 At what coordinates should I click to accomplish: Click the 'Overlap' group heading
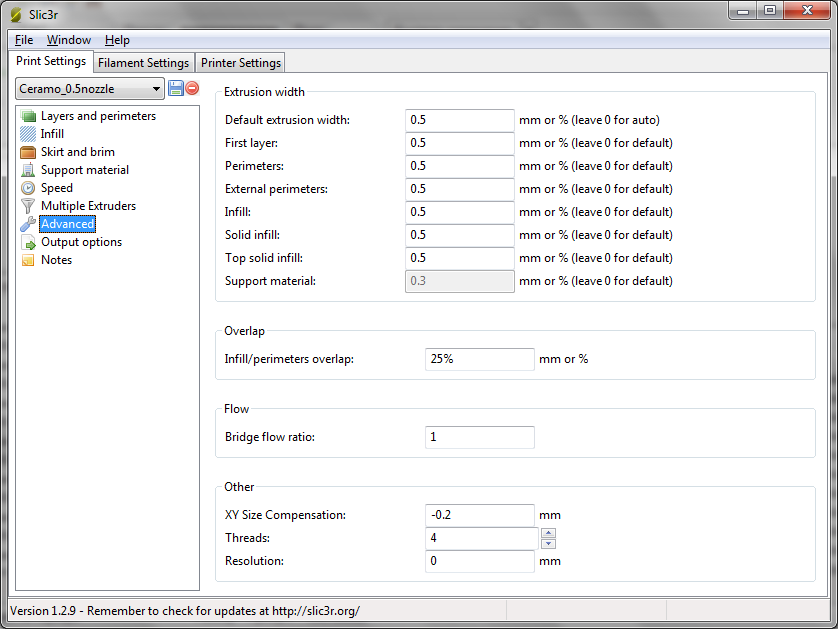tap(244, 331)
